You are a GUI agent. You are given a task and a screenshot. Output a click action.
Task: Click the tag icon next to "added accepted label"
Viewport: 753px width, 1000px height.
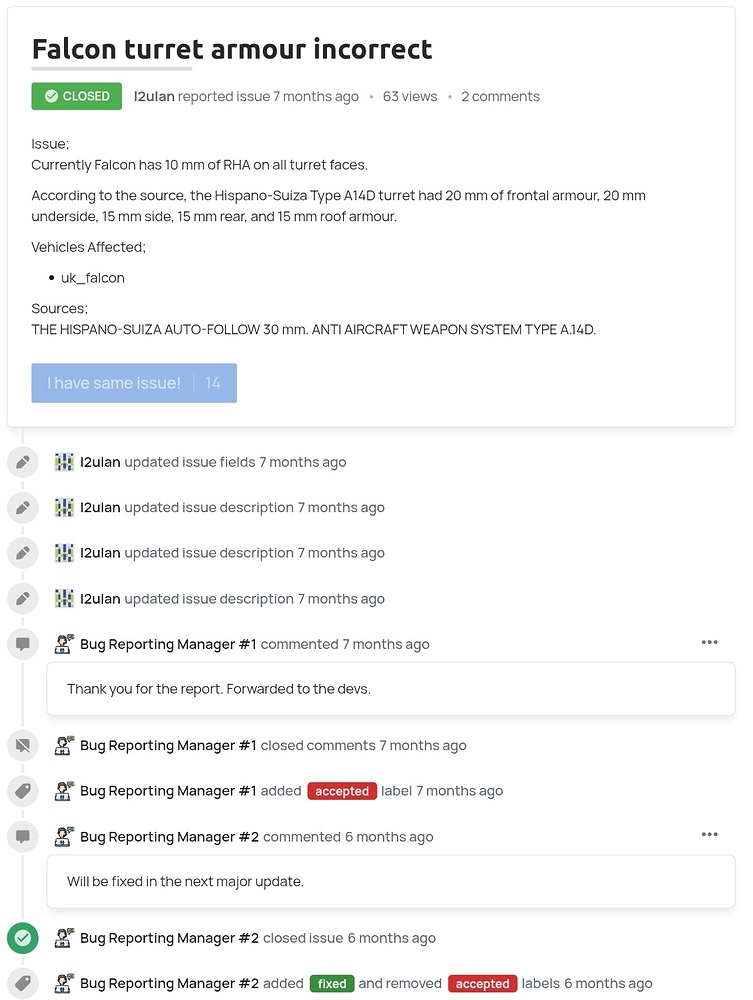coord(22,790)
